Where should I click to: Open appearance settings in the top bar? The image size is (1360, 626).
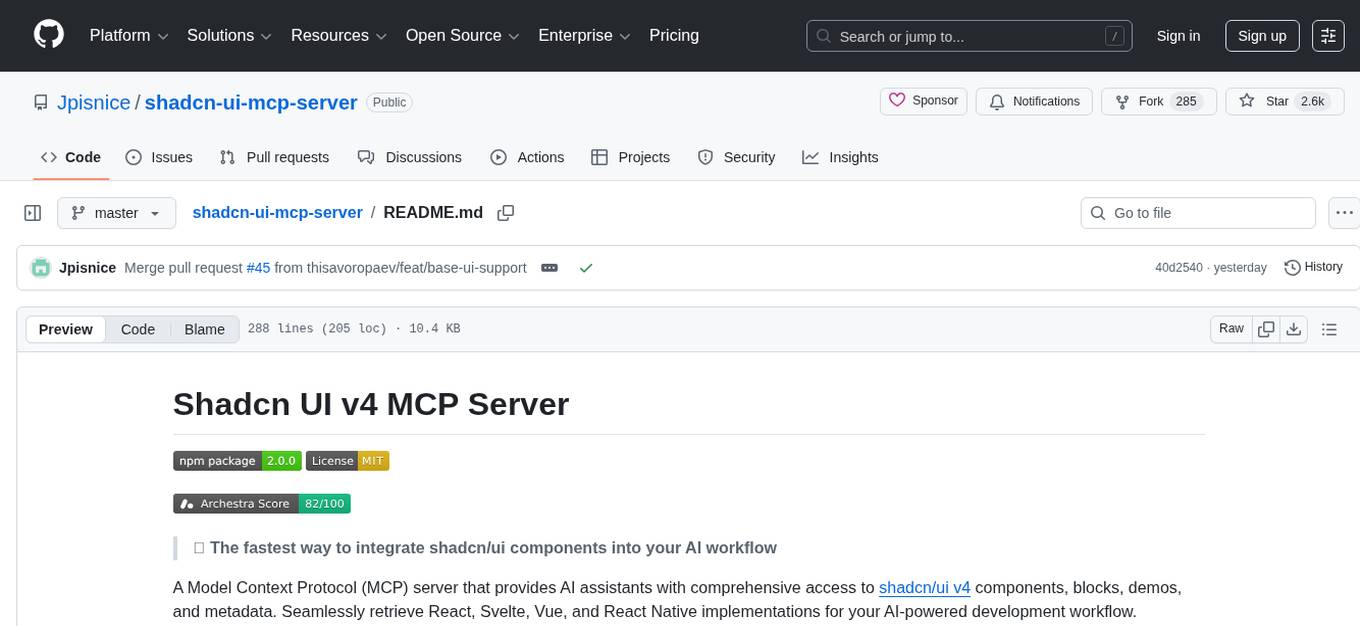(x=1327, y=35)
